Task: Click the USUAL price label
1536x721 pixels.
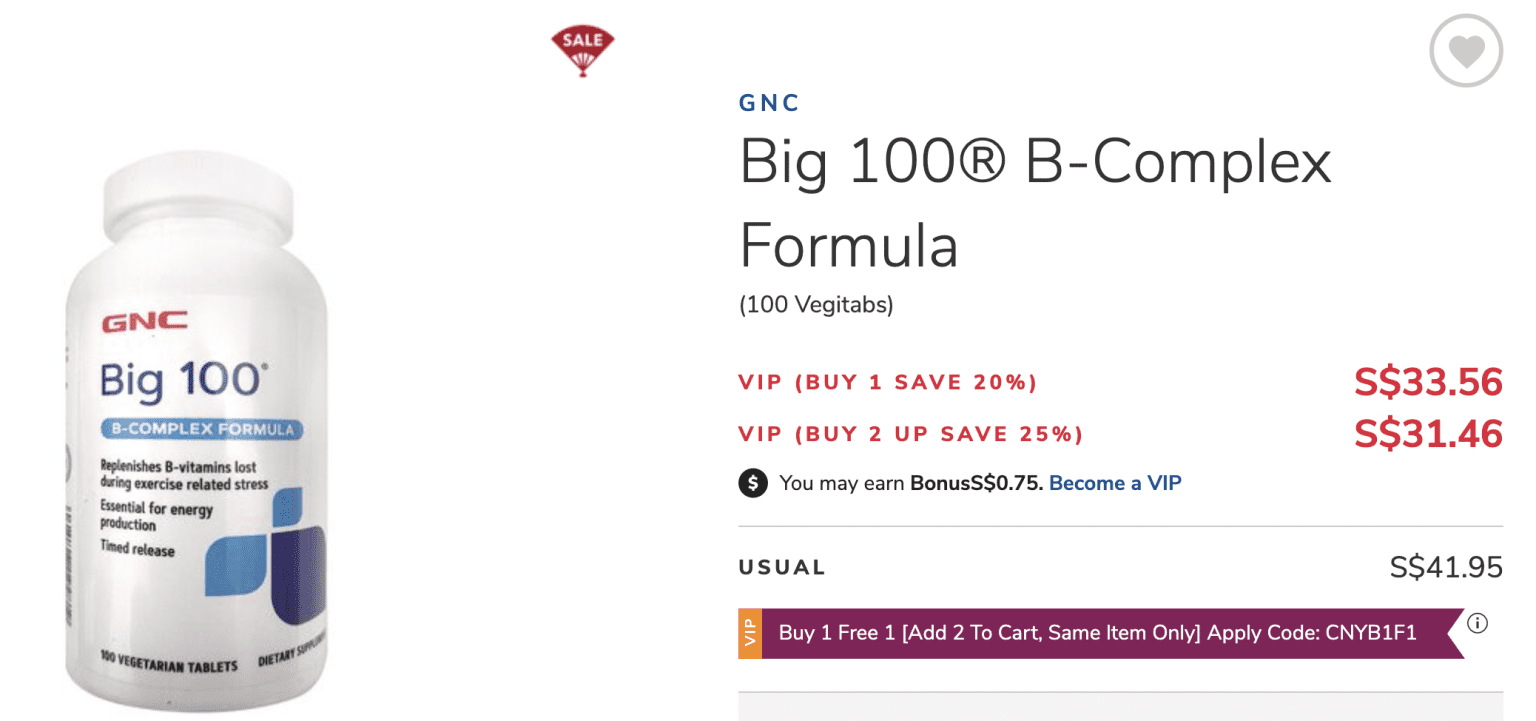Action: [x=782, y=567]
